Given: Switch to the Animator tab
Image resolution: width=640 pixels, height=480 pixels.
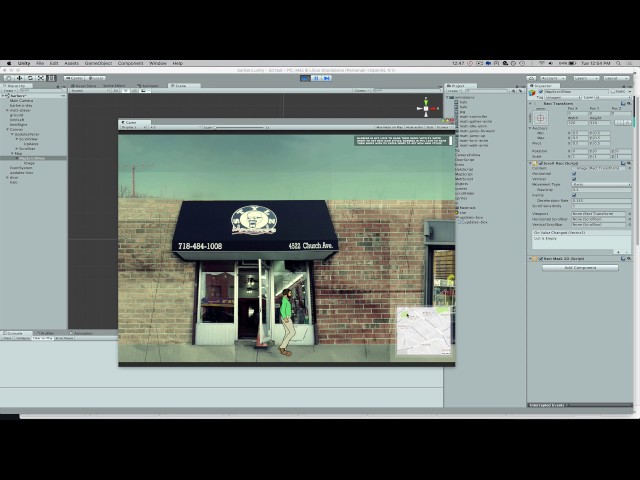Looking at the screenshot, I should [x=149, y=86].
